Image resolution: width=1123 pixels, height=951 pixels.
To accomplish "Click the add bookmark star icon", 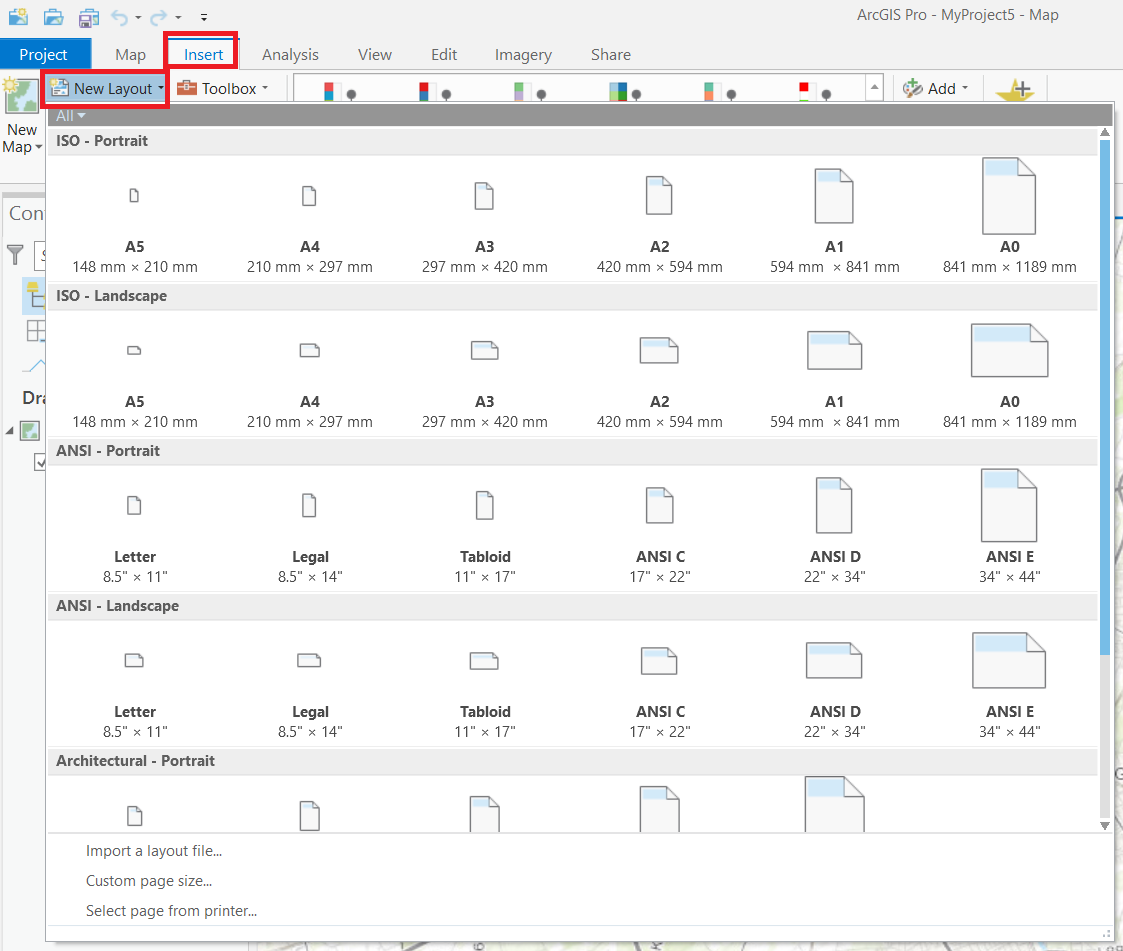I will pos(1015,90).
